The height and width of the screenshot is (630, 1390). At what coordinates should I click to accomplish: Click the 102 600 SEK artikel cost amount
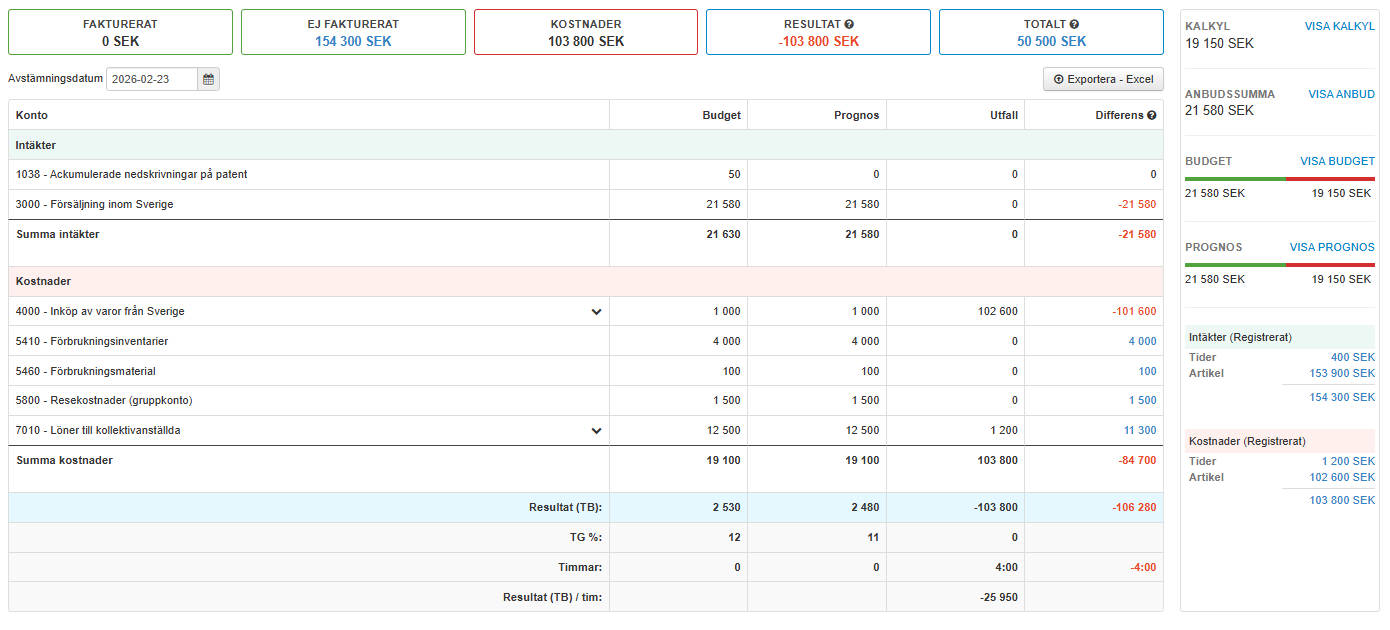pos(1342,477)
